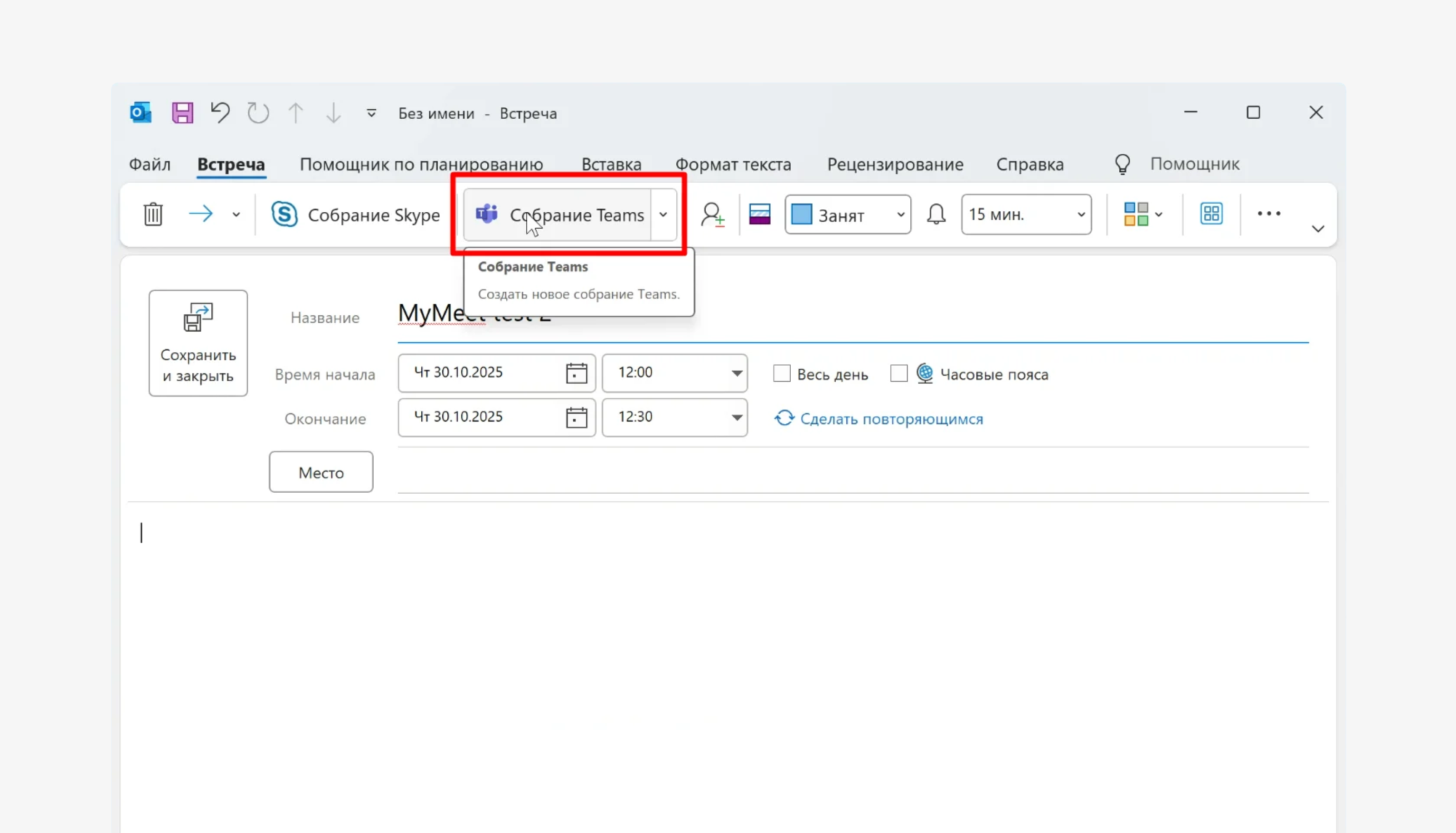Viewport: 1456px width, 833px height.
Task: Toggle the Time zones checkbox
Action: (899, 374)
